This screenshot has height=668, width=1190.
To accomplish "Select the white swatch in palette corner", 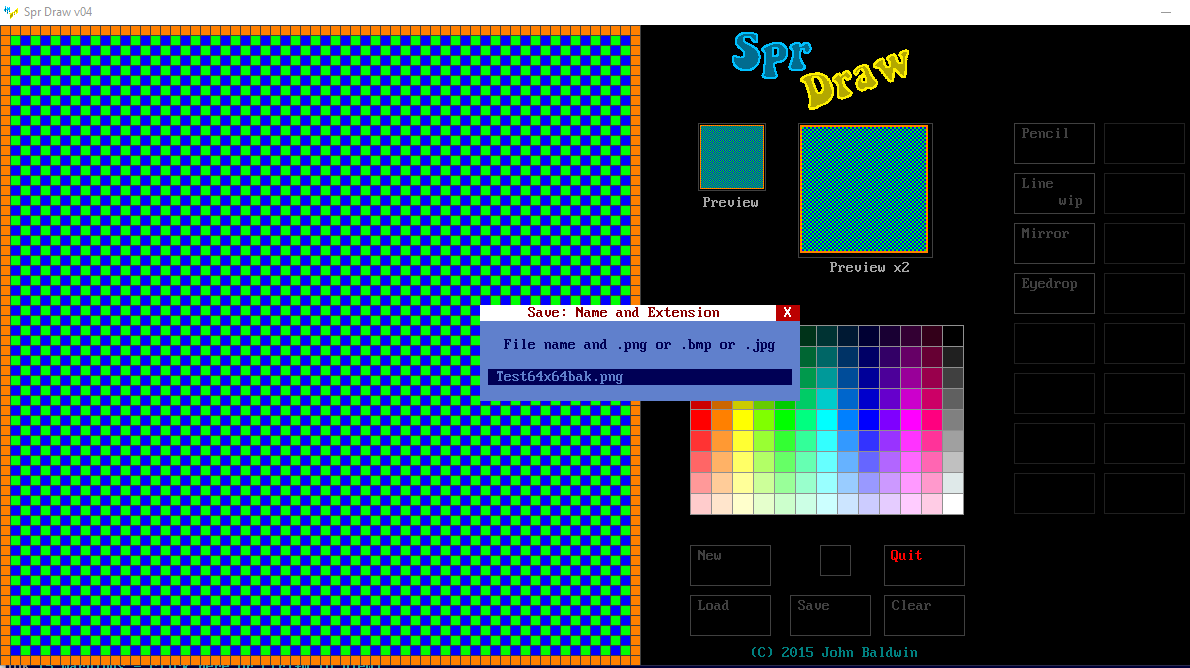I will pos(952,504).
